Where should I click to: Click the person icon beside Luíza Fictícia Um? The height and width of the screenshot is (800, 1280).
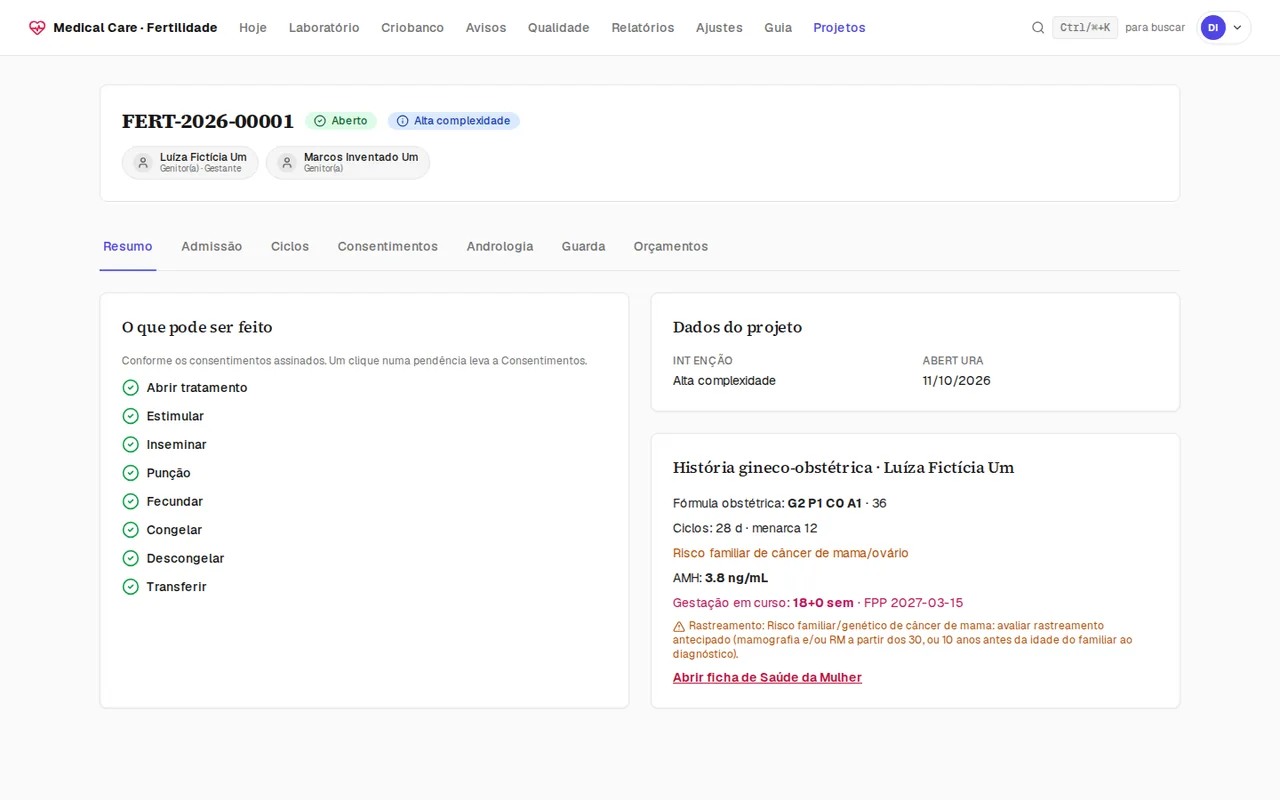(143, 163)
